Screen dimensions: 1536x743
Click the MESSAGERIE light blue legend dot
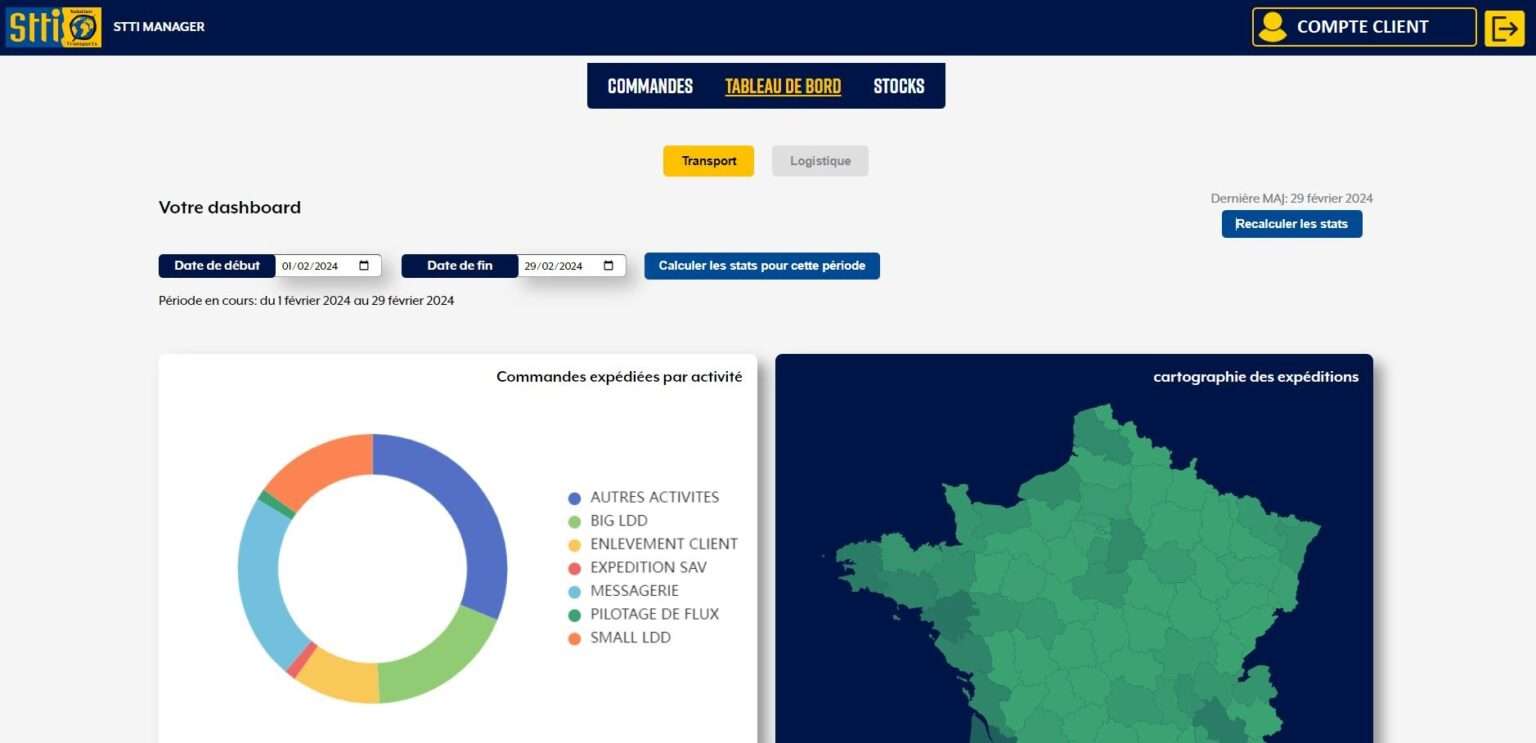(574, 590)
